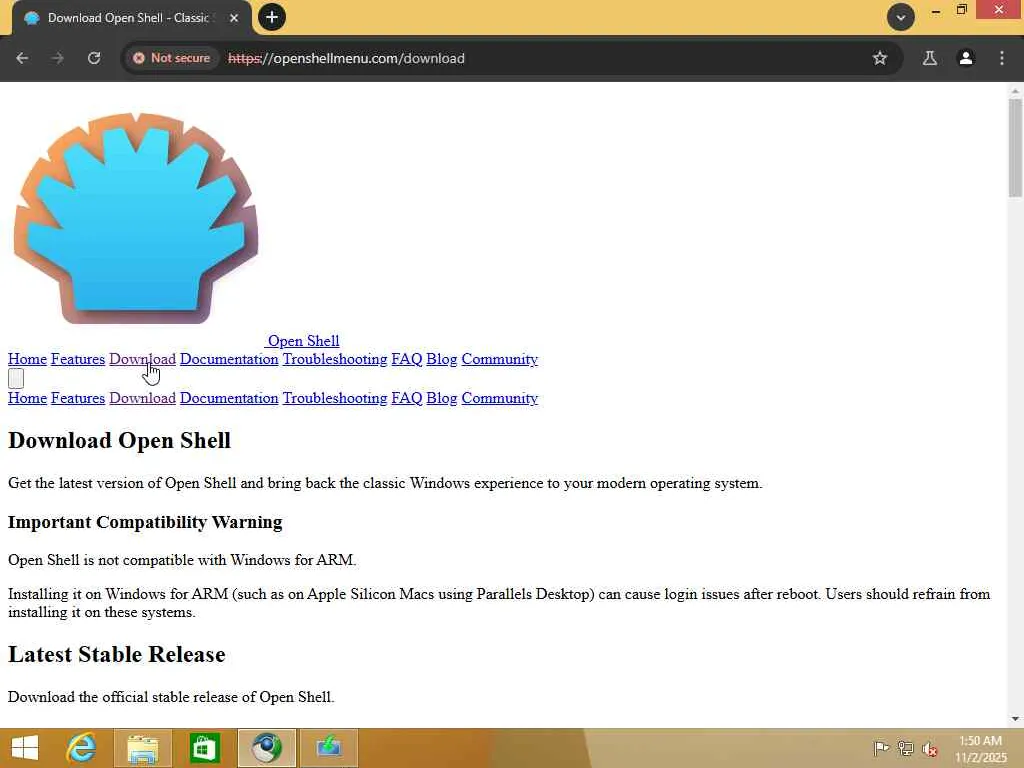The height and width of the screenshot is (768, 1024).
Task: Open the installer download taskbar icon
Action: [x=328, y=748]
